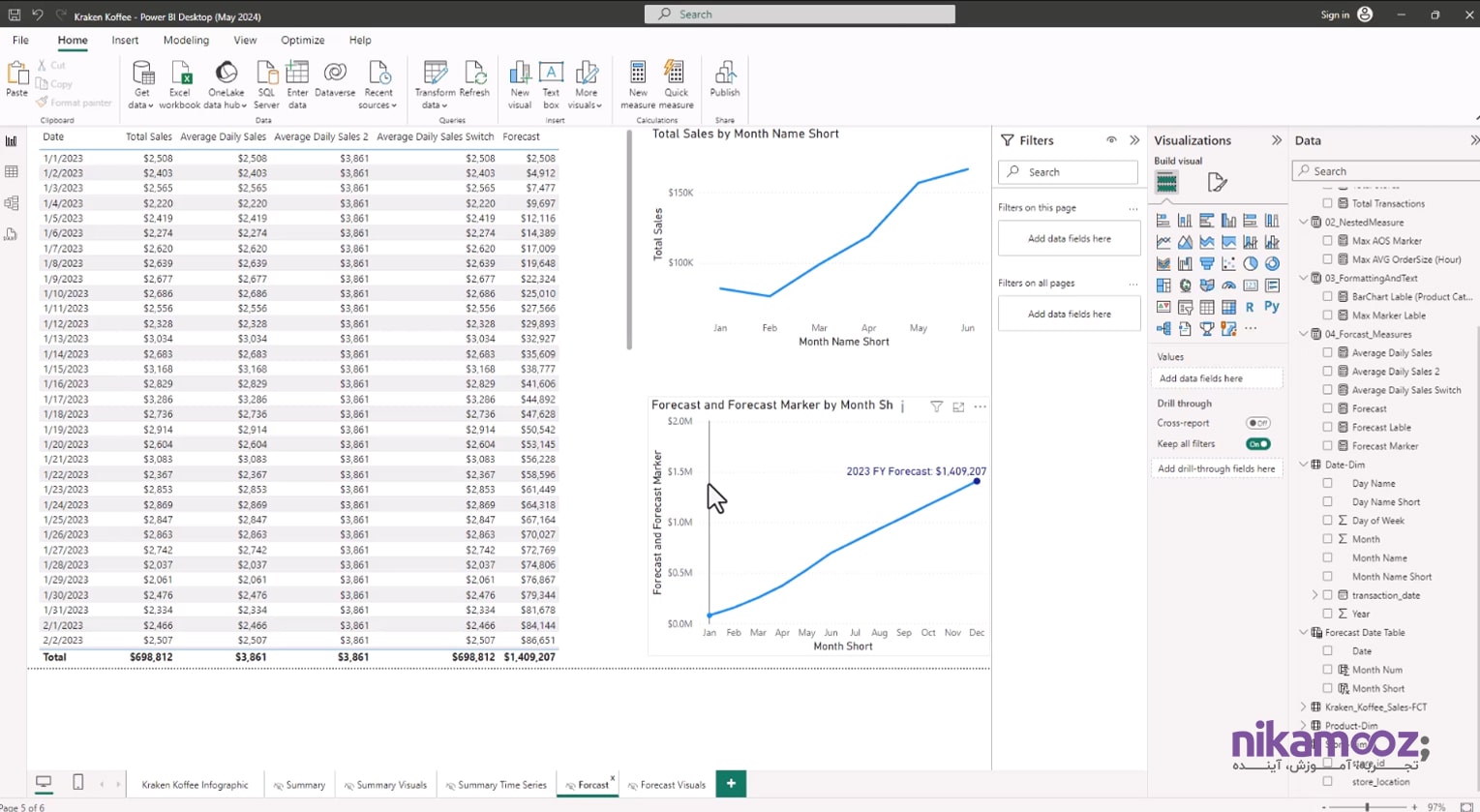
Task: Switch to Table view in left sidebar
Action: tap(12, 172)
